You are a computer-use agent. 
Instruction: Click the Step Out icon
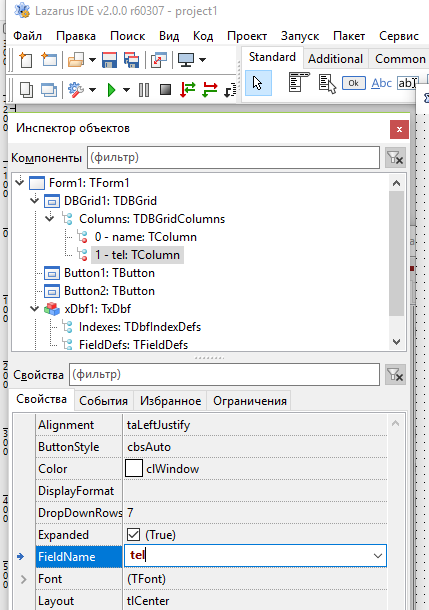(230, 90)
